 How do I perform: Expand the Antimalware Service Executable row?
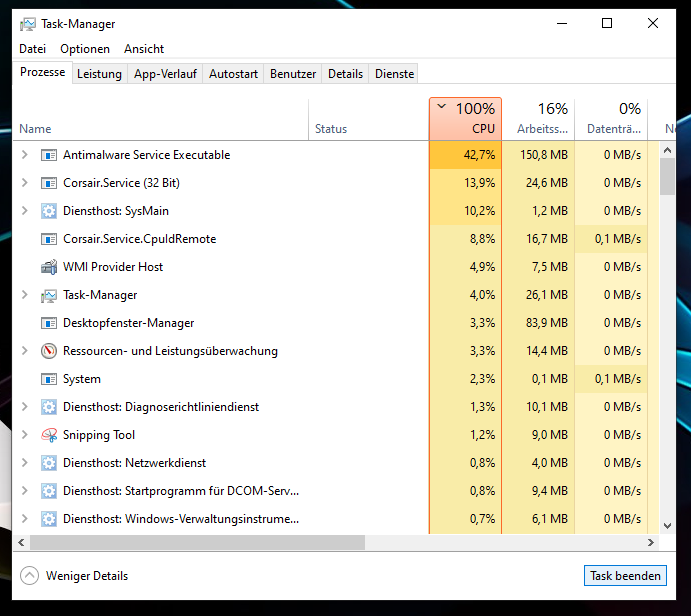25,155
